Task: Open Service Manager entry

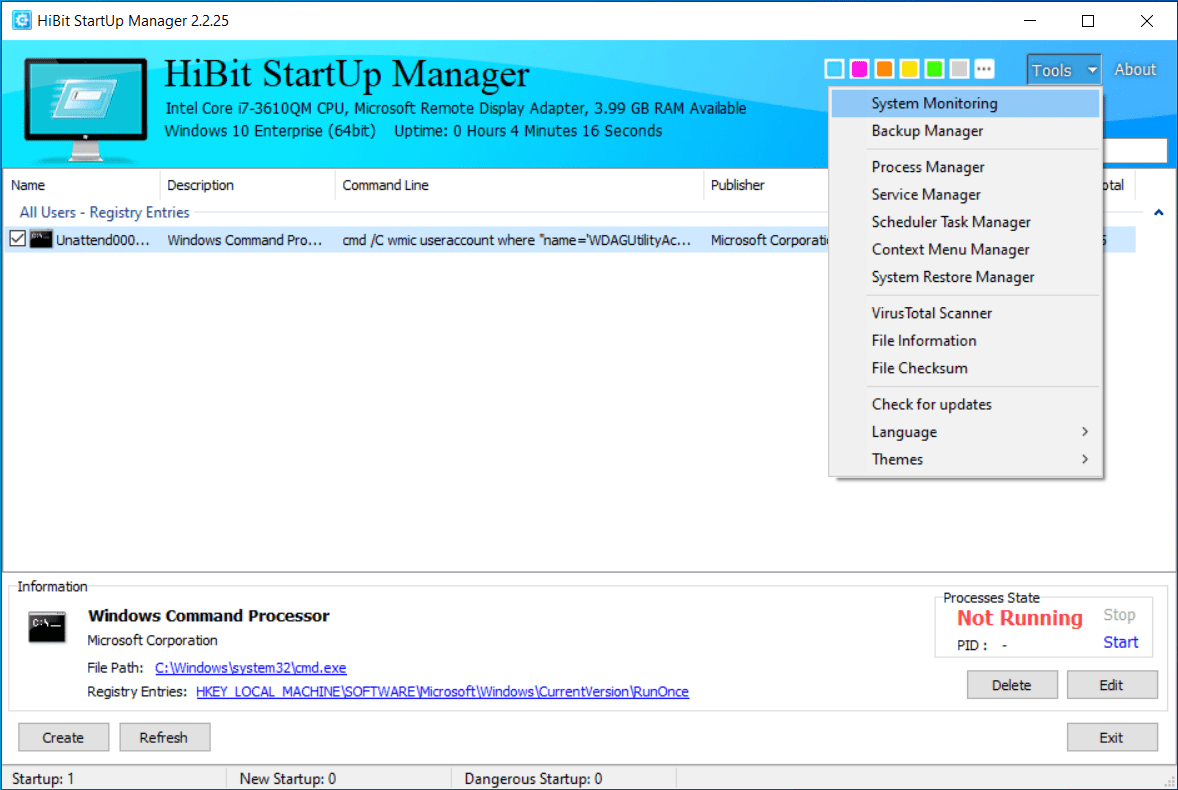Action: (966, 194)
